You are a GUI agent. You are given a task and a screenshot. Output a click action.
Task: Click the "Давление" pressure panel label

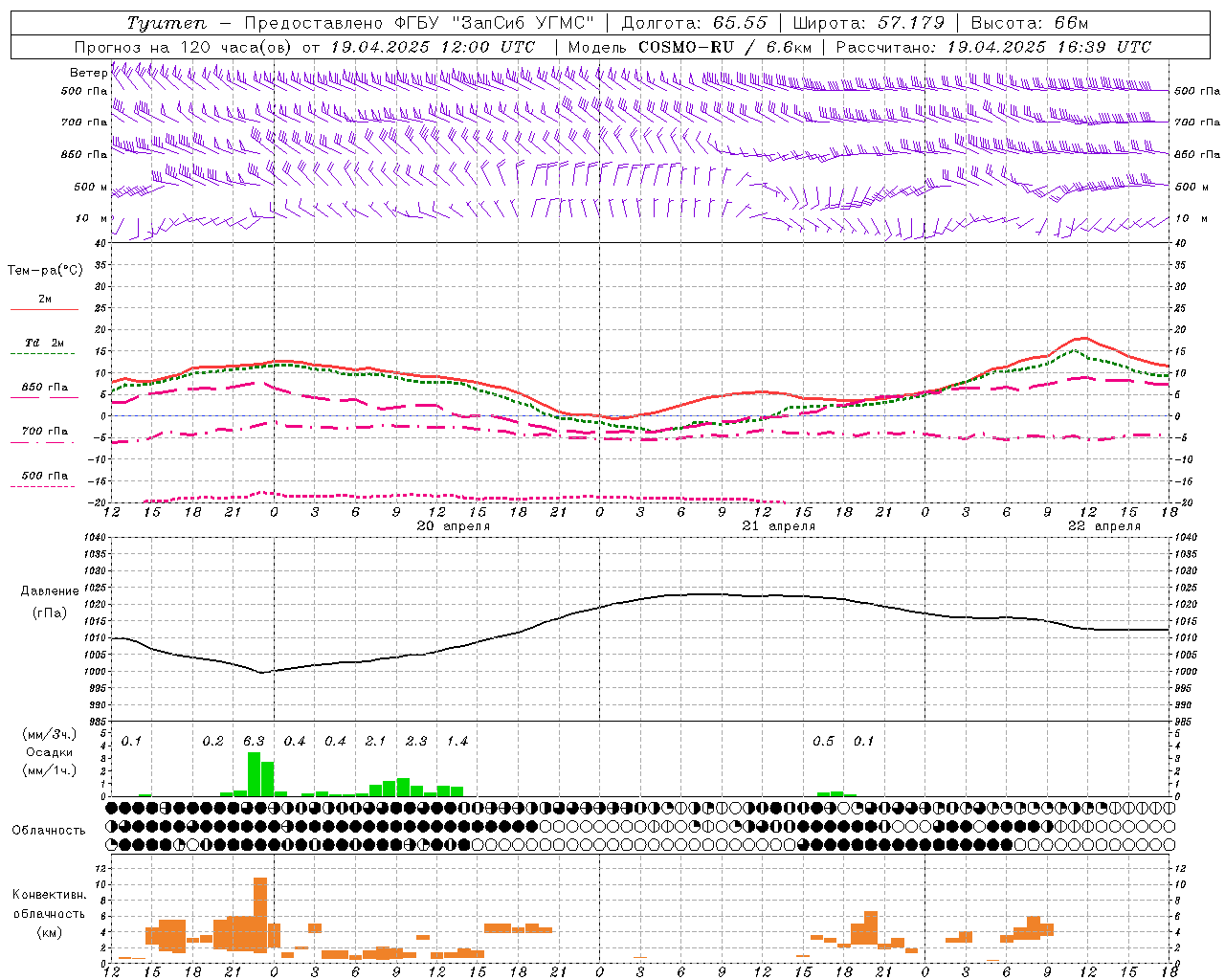[50, 591]
